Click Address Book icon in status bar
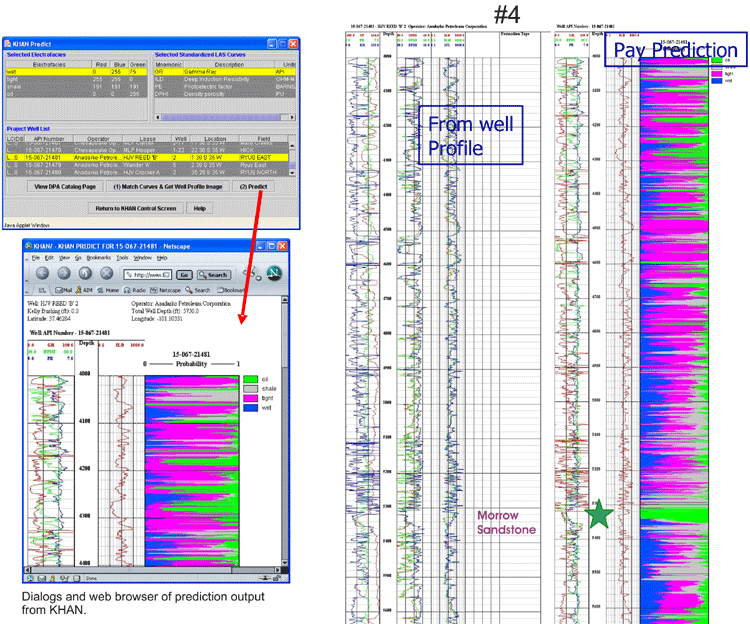750x624 pixels. click(64, 579)
